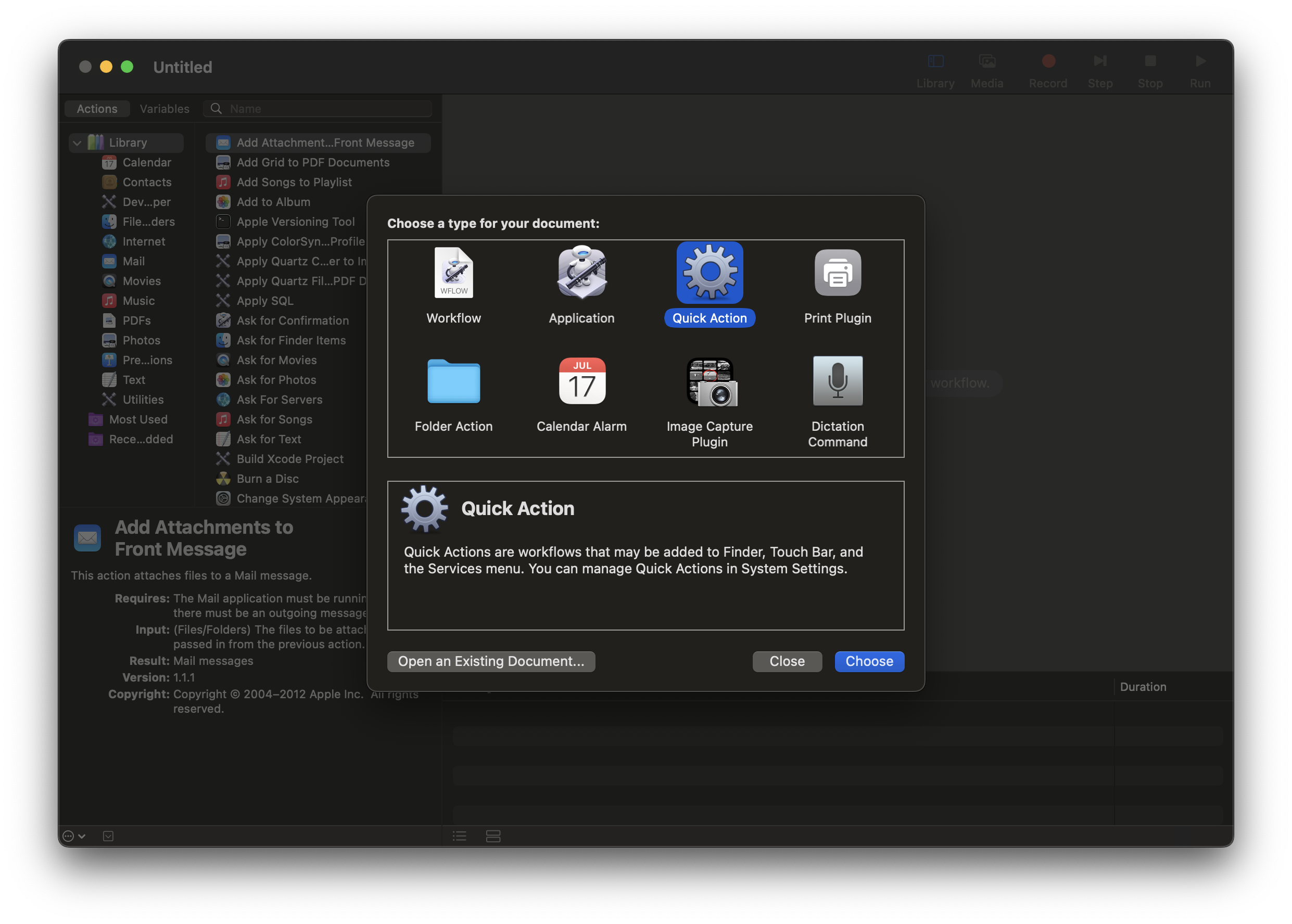Pick the Folder Action folder icon

click(x=453, y=381)
